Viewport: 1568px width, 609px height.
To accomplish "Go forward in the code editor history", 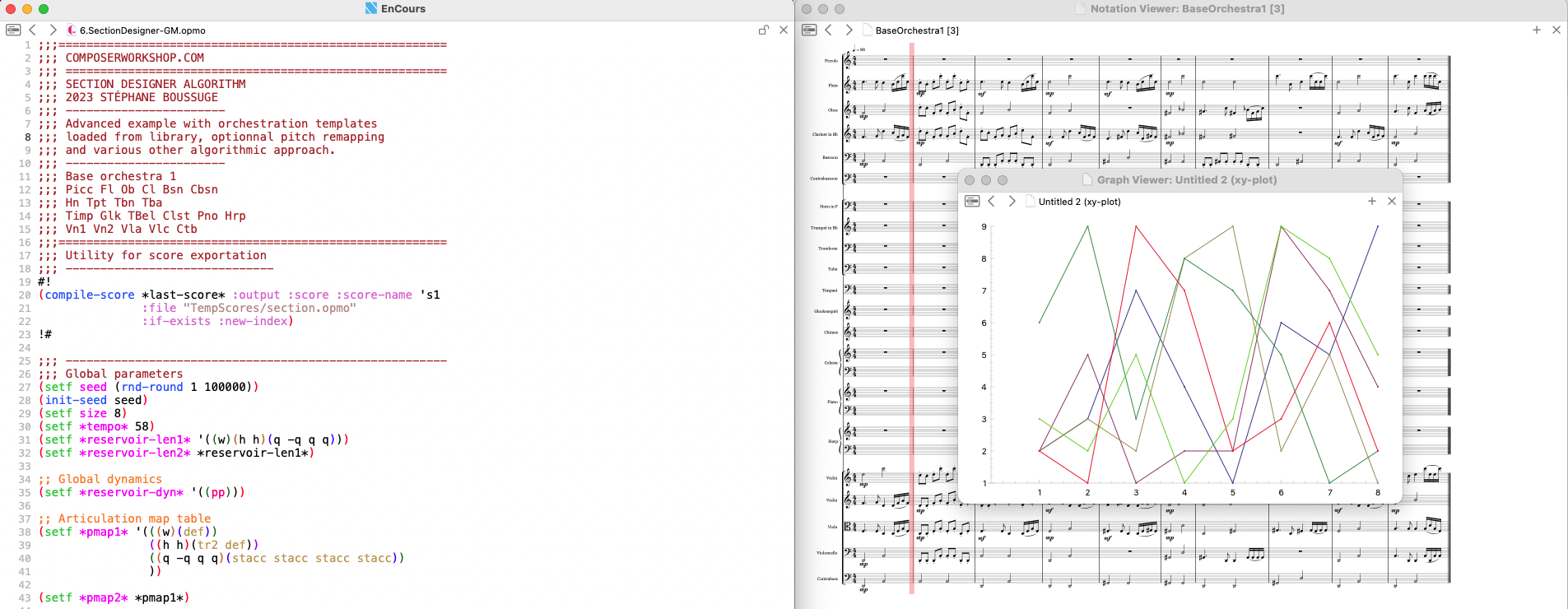I will coord(53,30).
